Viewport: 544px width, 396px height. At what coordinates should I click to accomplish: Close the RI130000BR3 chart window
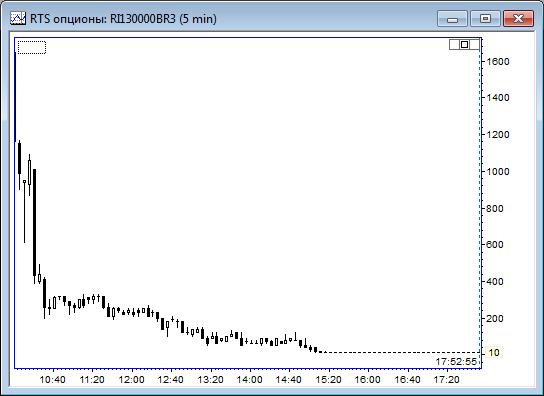(518, 18)
